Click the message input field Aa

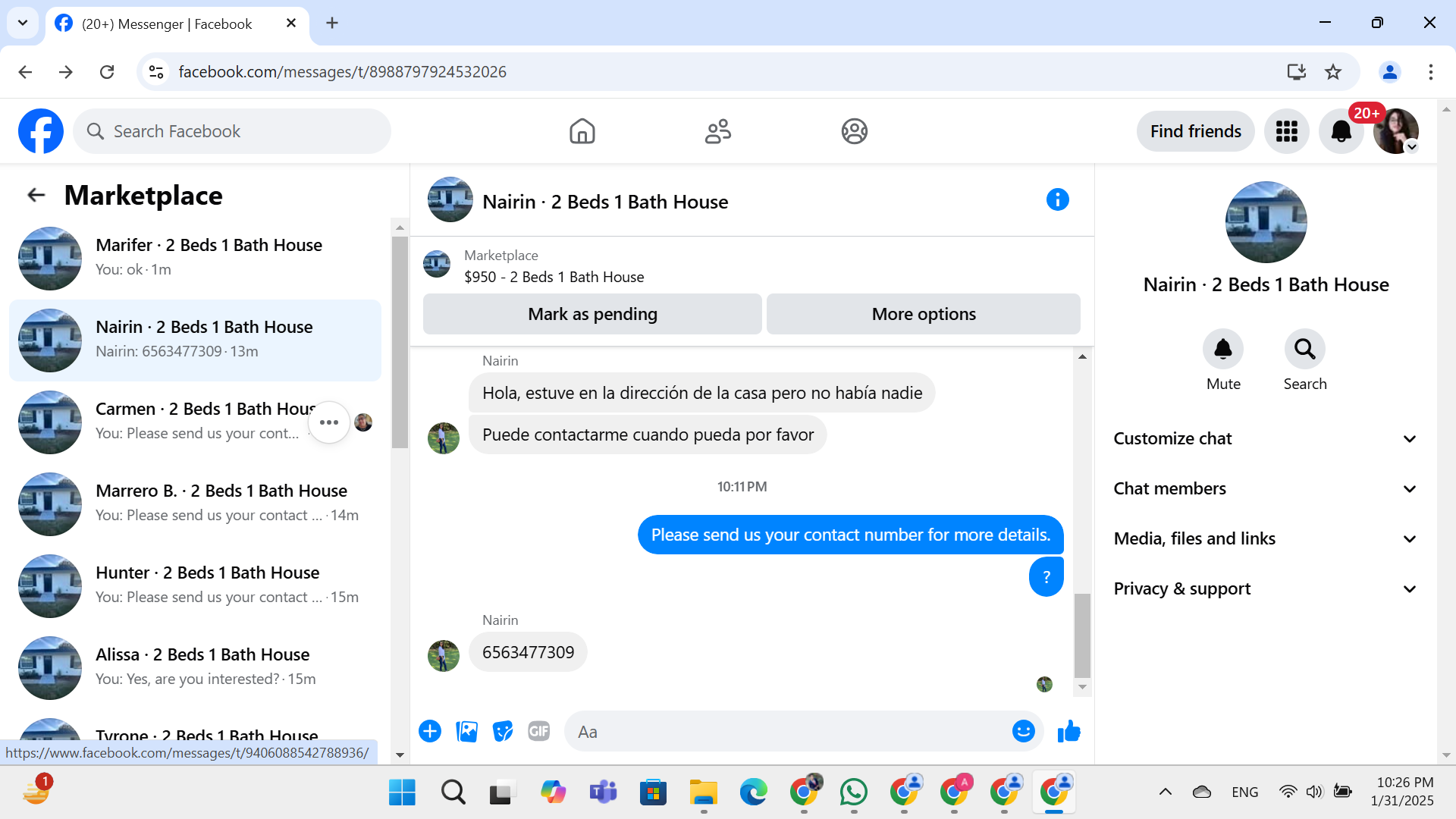[789, 732]
